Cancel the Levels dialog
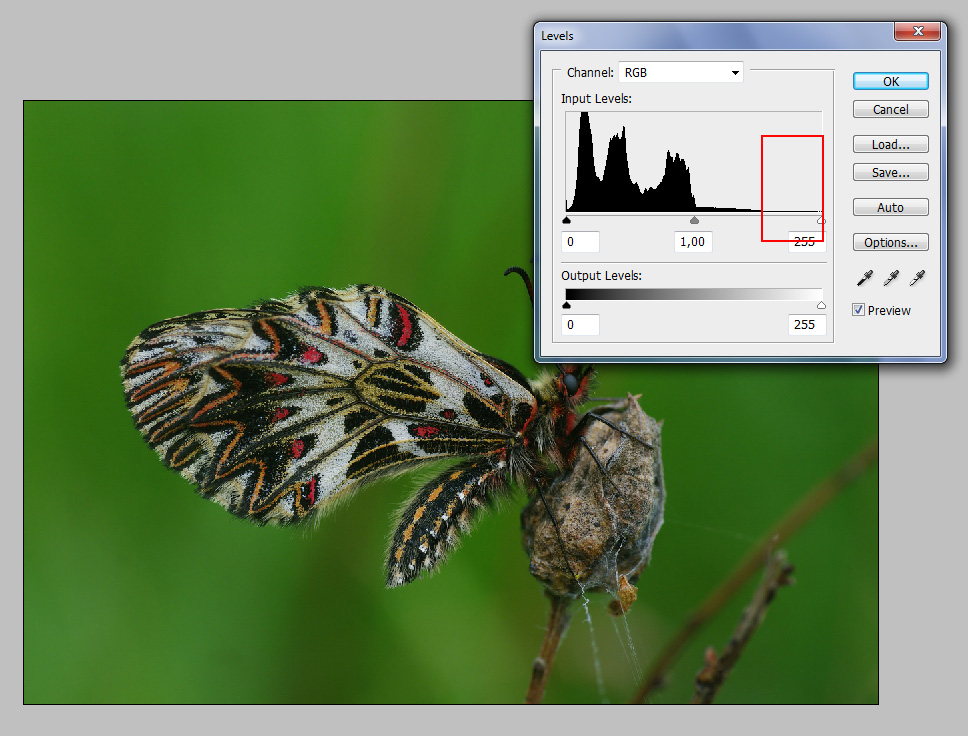968x736 pixels. 890,109
